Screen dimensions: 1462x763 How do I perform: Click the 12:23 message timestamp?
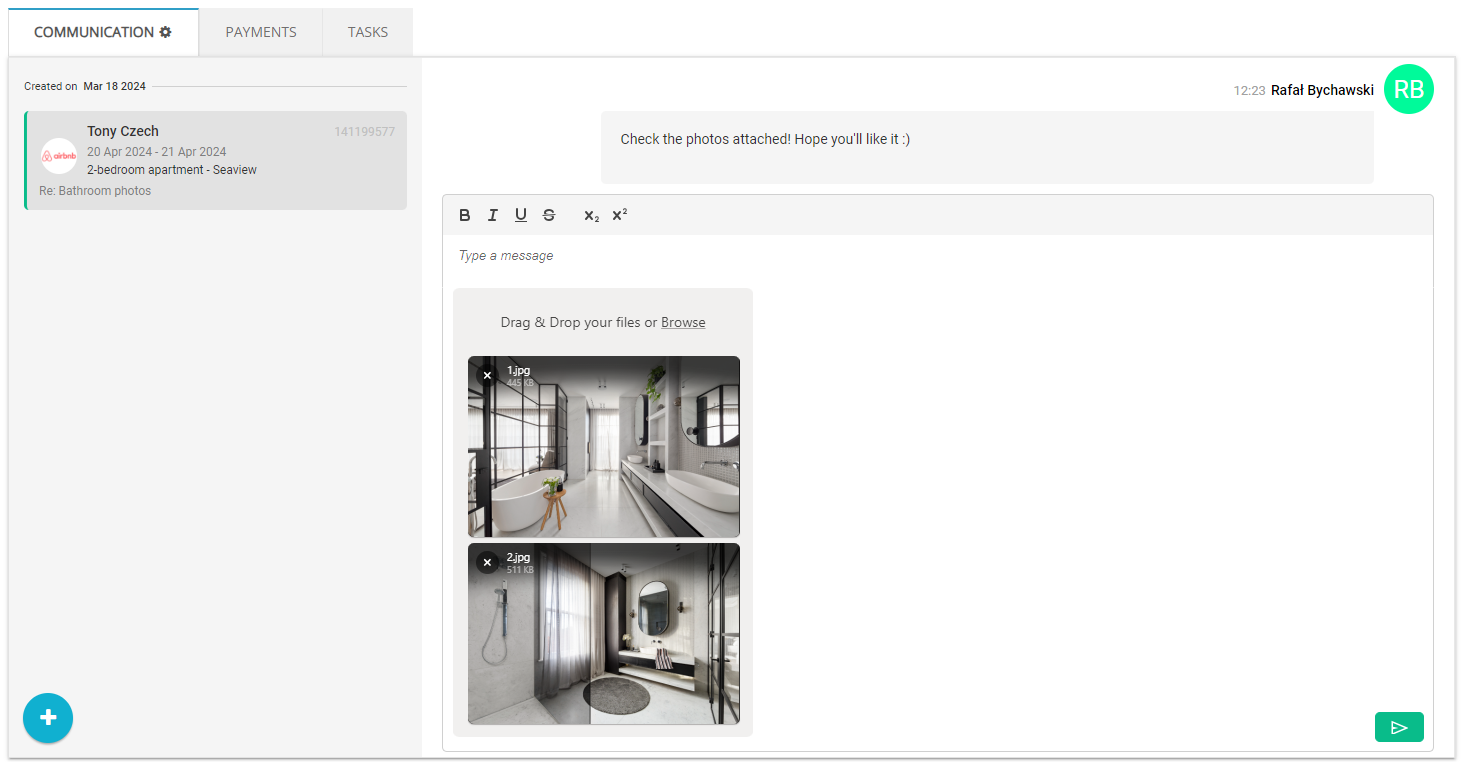(1249, 90)
